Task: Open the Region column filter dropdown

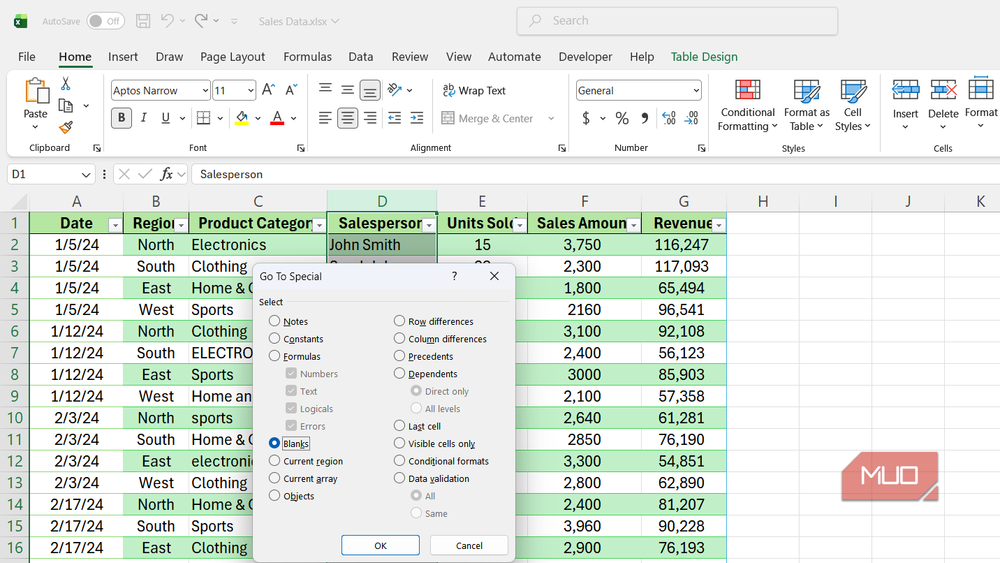Action: tap(181, 225)
